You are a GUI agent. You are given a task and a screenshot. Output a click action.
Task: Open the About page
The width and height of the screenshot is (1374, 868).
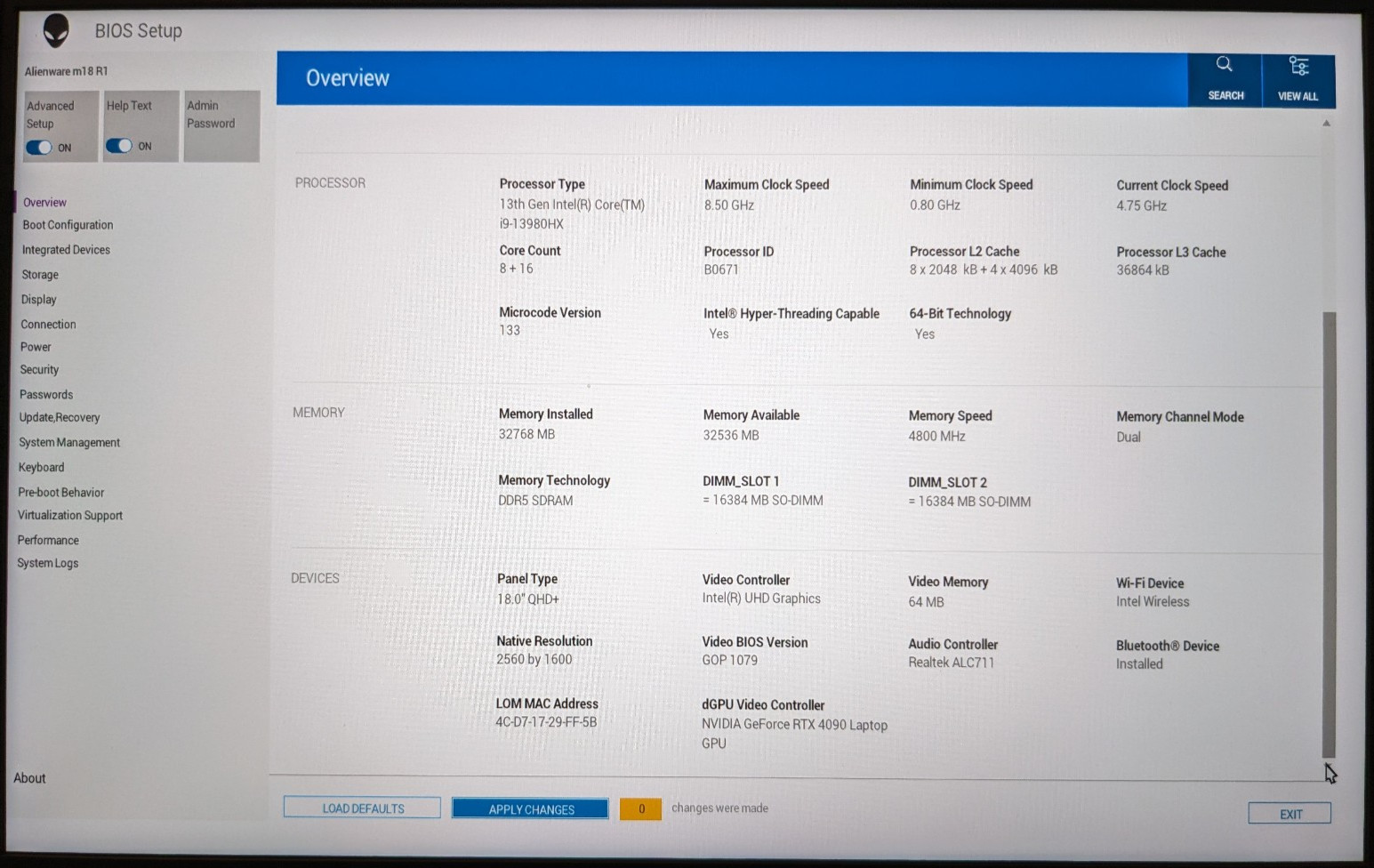[x=29, y=778]
